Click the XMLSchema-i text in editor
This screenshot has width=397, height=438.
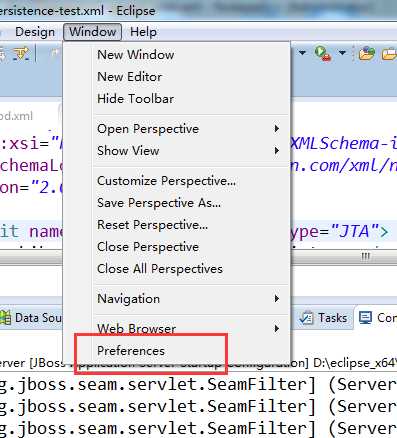tap(343, 144)
